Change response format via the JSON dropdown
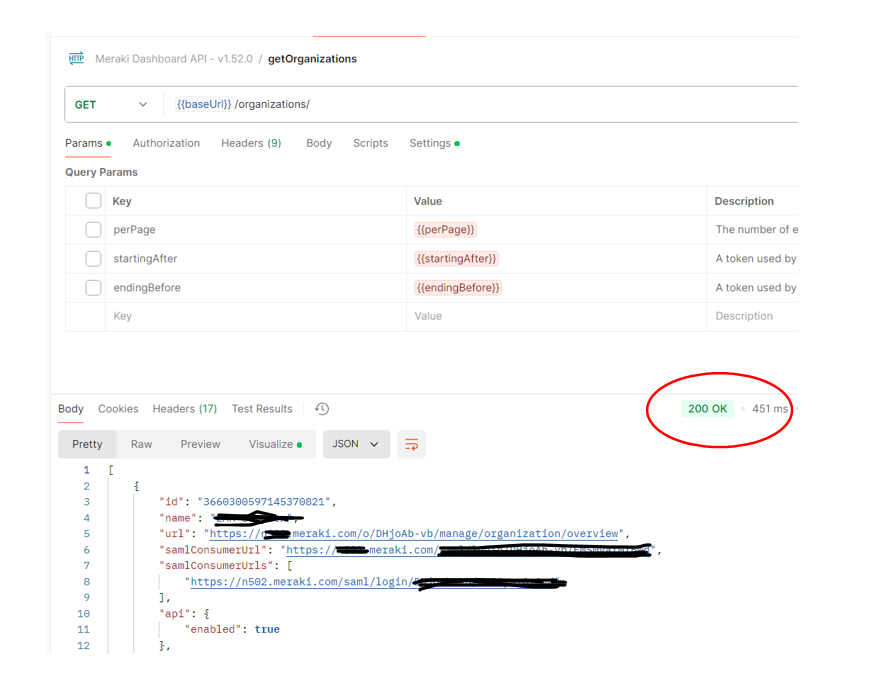This screenshot has width=881, height=681. pos(356,444)
